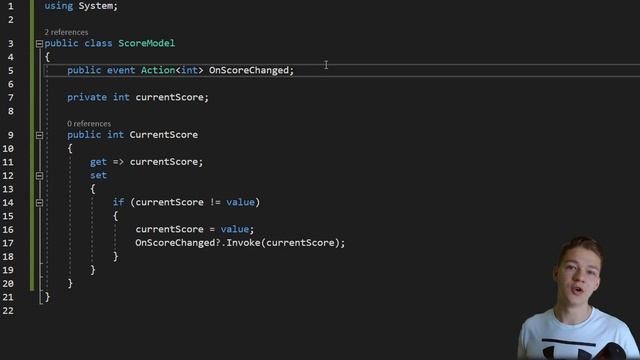Viewport: 640px width, 360px height.
Task: Click line number 1 in gutter
Action: point(11,6)
